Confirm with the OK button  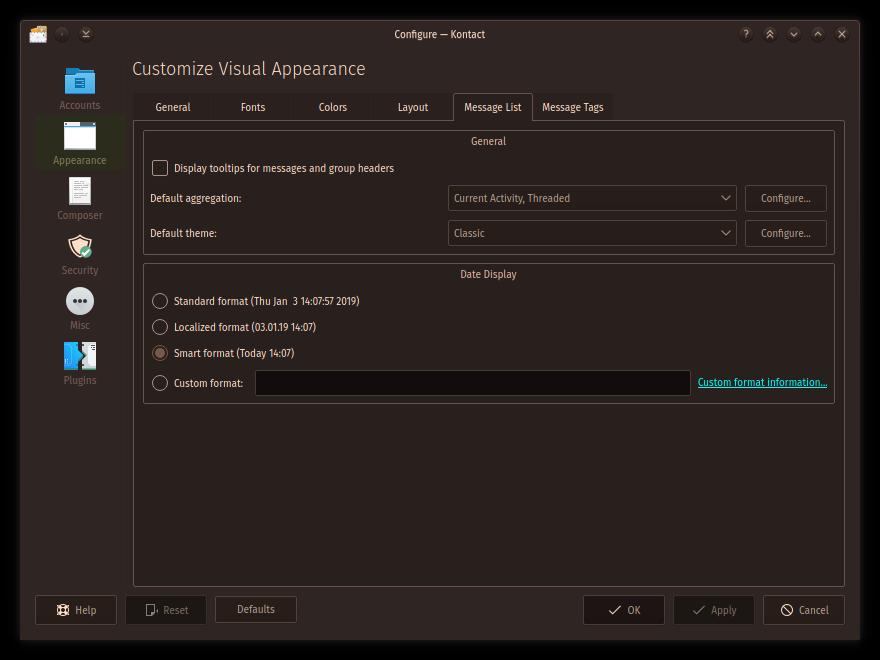click(624, 610)
